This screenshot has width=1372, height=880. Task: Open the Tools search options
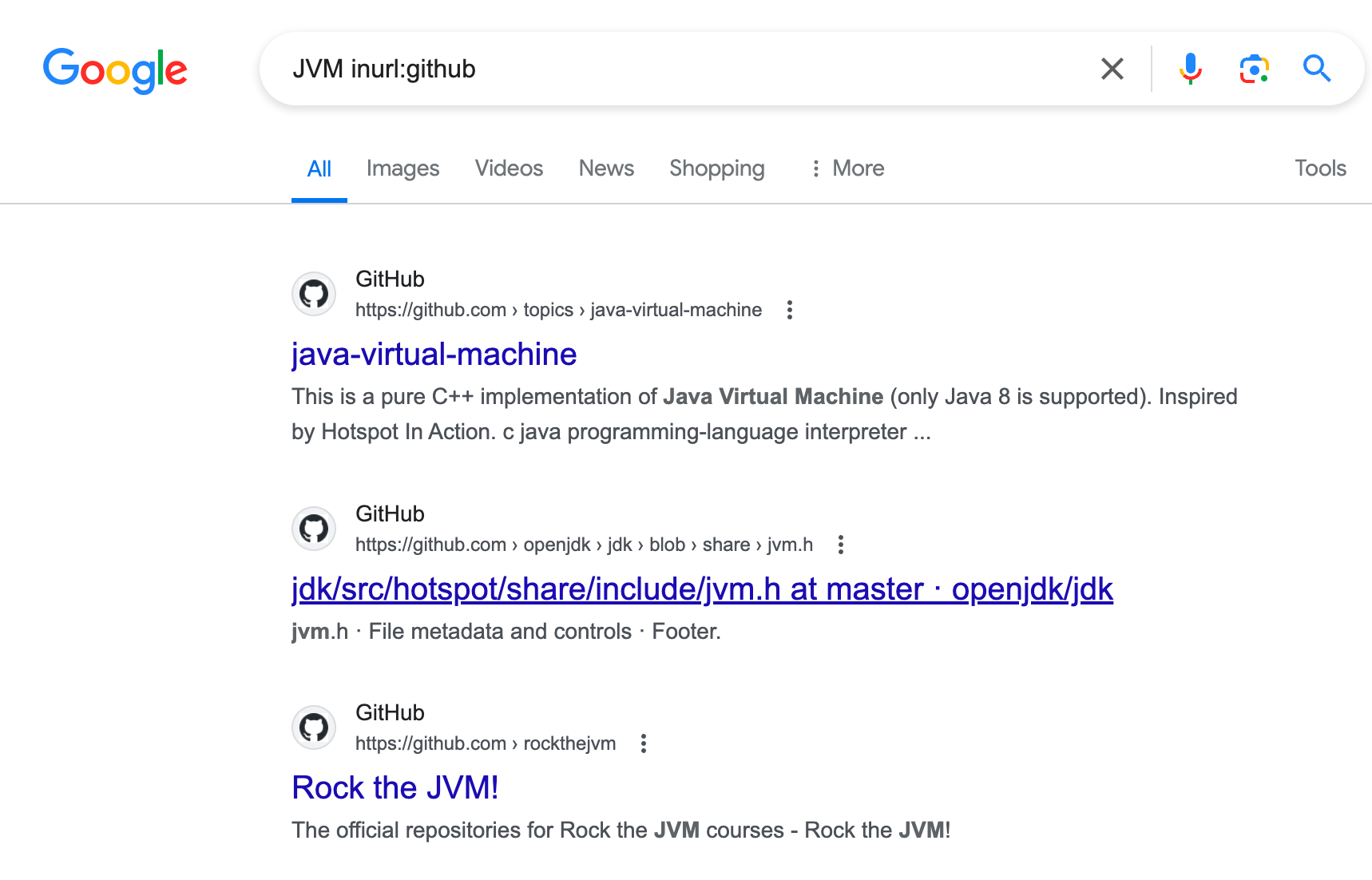click(x=1320, y=168)
